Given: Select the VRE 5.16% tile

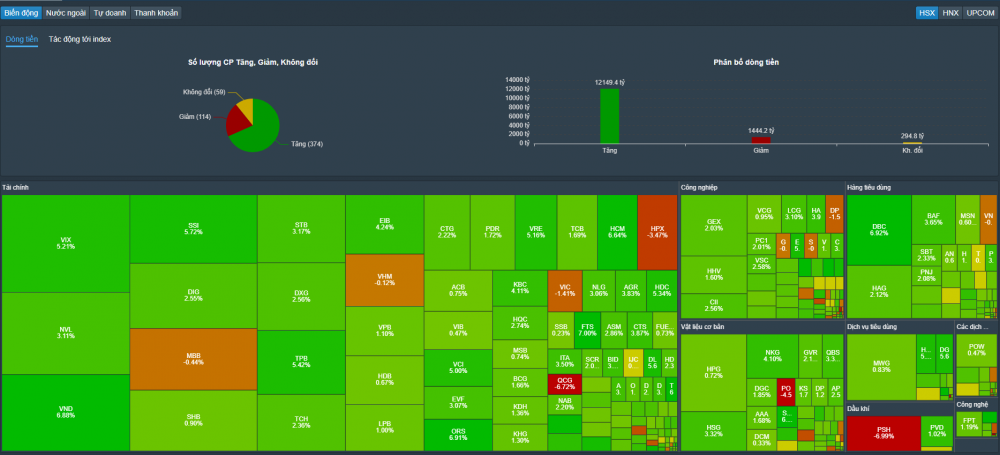Looking at the screenshot, I should tap(536, 232).
